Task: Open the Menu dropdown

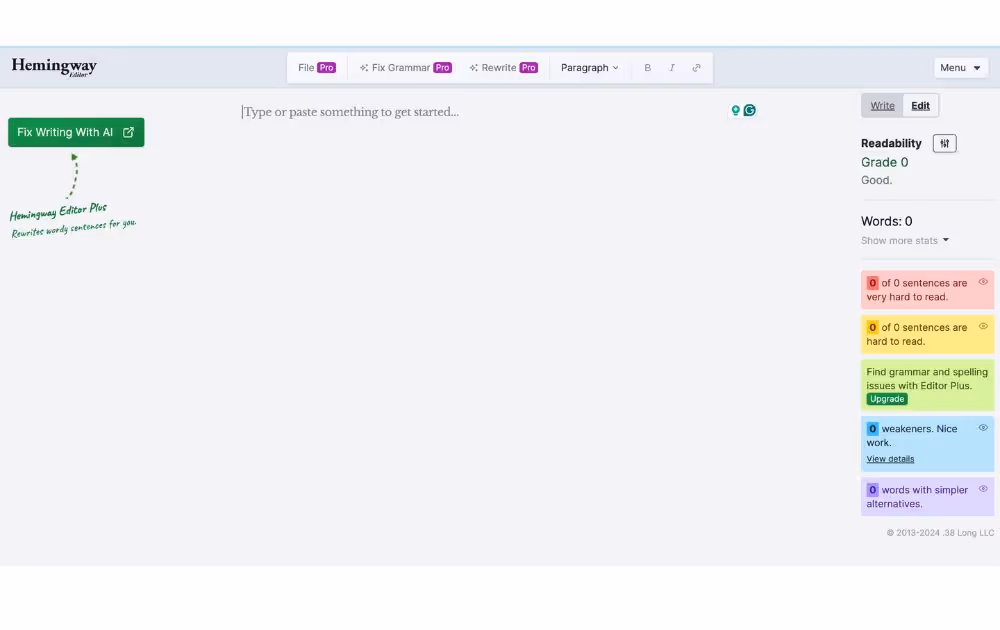Action: pyautogui.click(x=960, y=68)
